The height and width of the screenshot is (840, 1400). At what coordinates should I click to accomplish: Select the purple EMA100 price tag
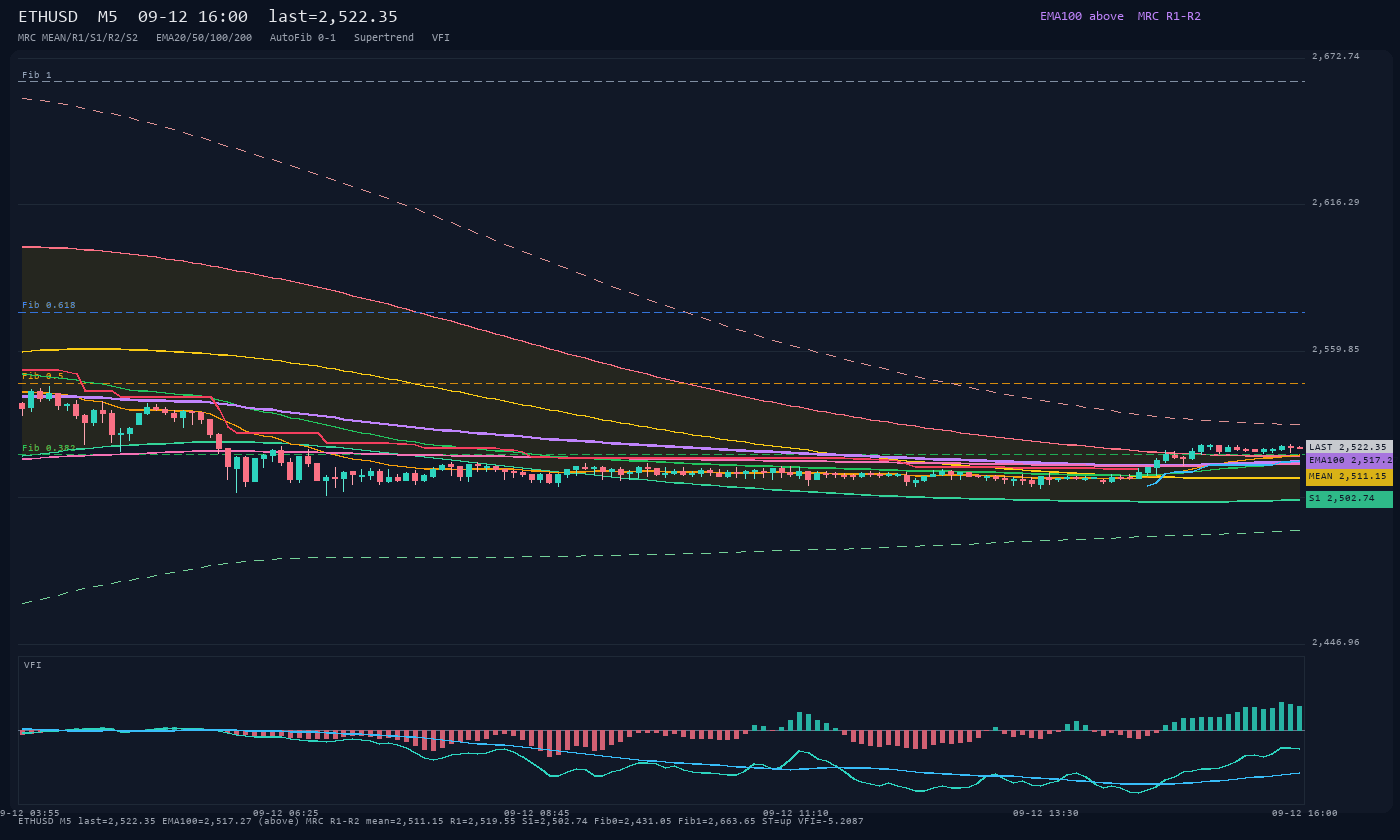(1349, 460)
